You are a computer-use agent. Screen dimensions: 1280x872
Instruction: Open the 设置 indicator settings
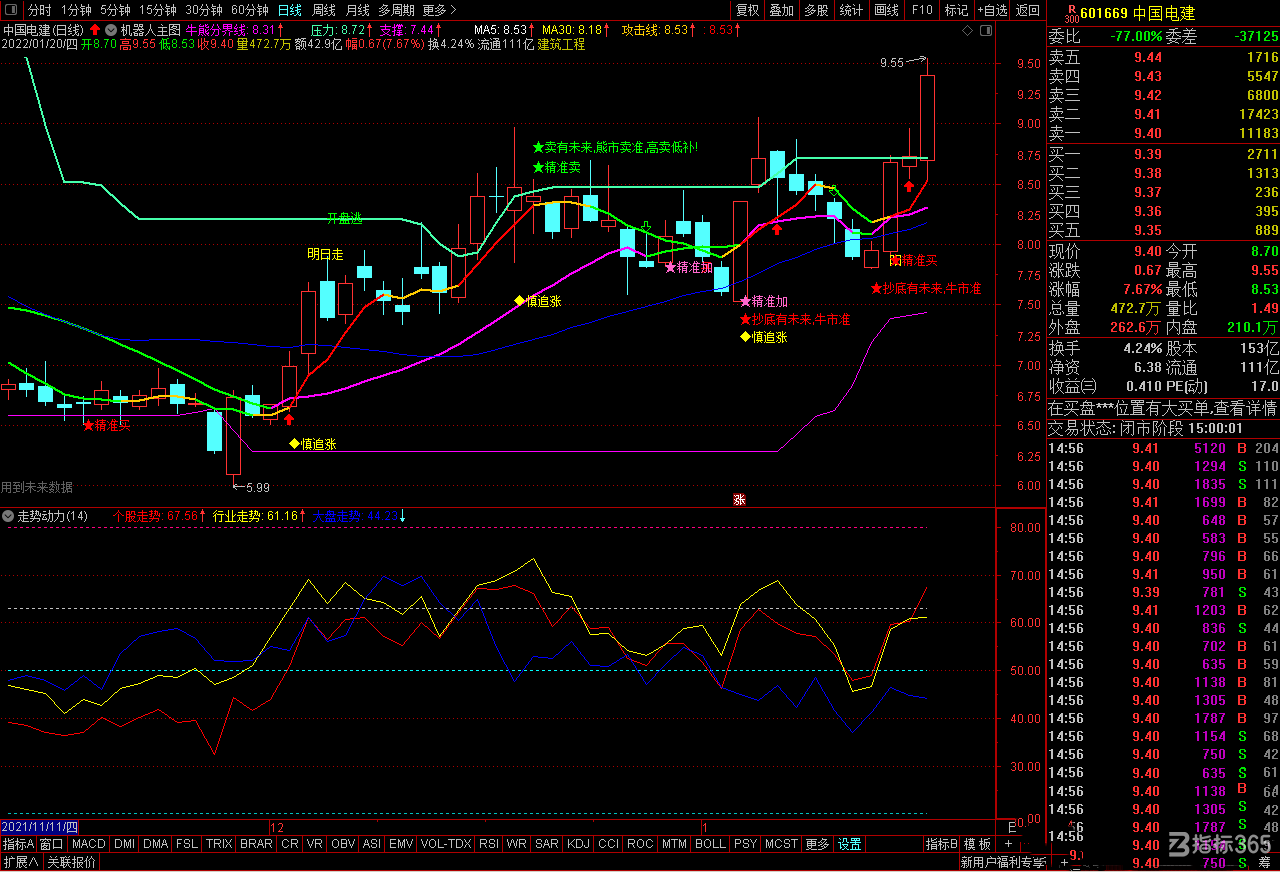point(850,844)
